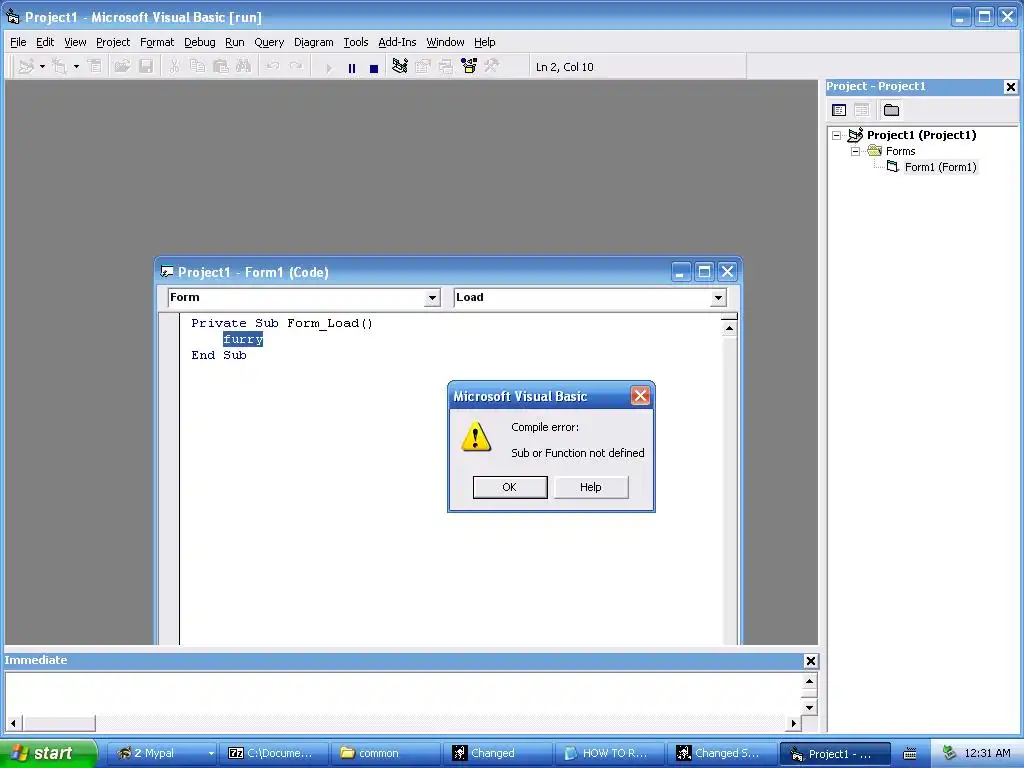Viewport: 1024px width, 768px height.
Task: Close the Immediate window panel
Action: 810,661
